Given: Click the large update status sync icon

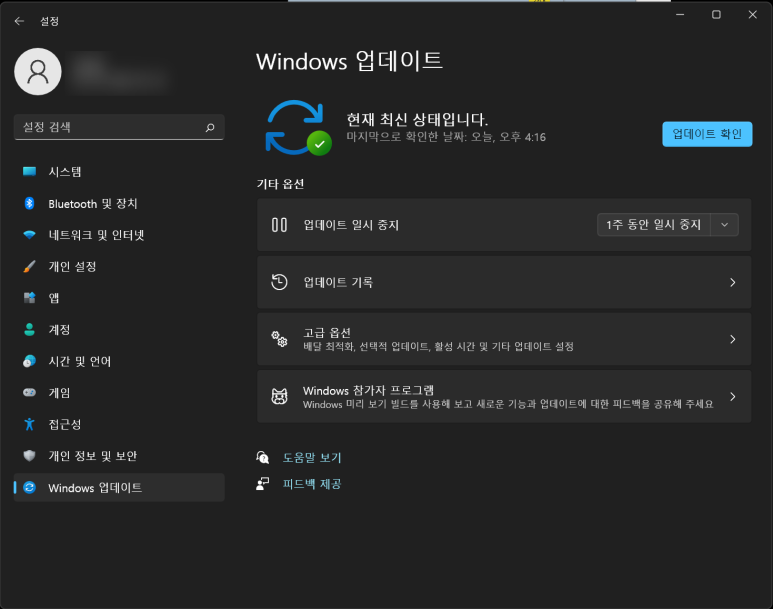Looking at the screenshot, I should [x=298, y=128].
